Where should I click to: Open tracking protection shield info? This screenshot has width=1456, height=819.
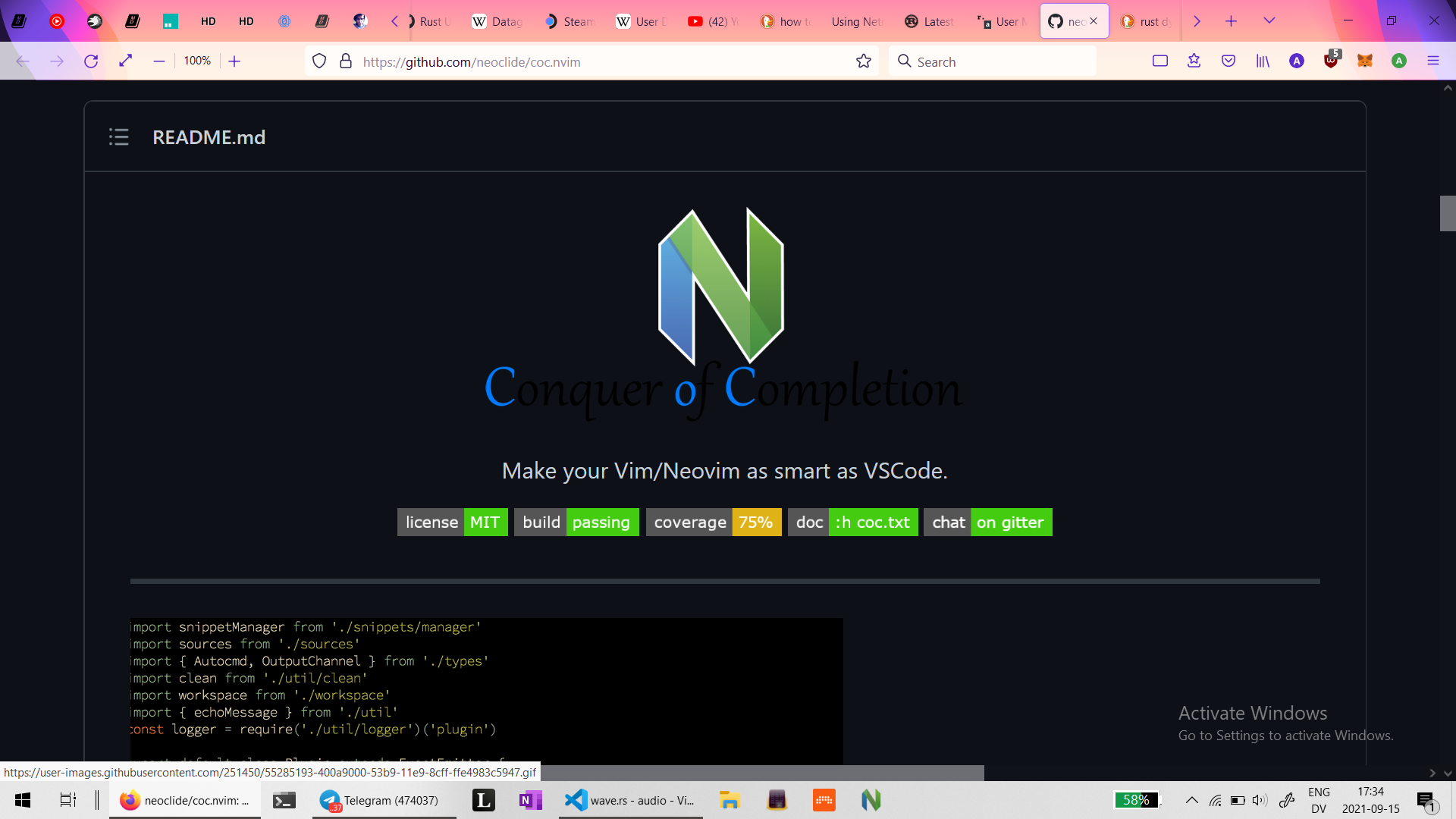point(319,61)
